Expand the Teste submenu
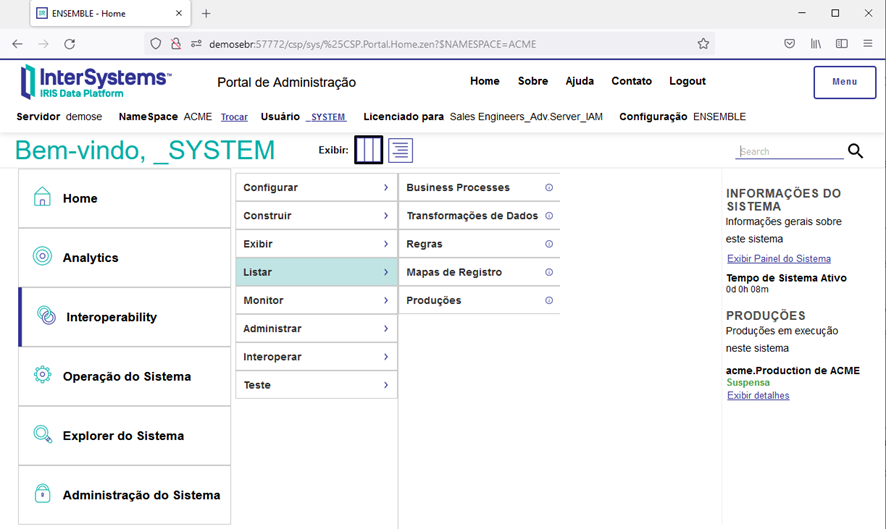The height and width of the screenshot is (529, 886). tap(316, 385)
